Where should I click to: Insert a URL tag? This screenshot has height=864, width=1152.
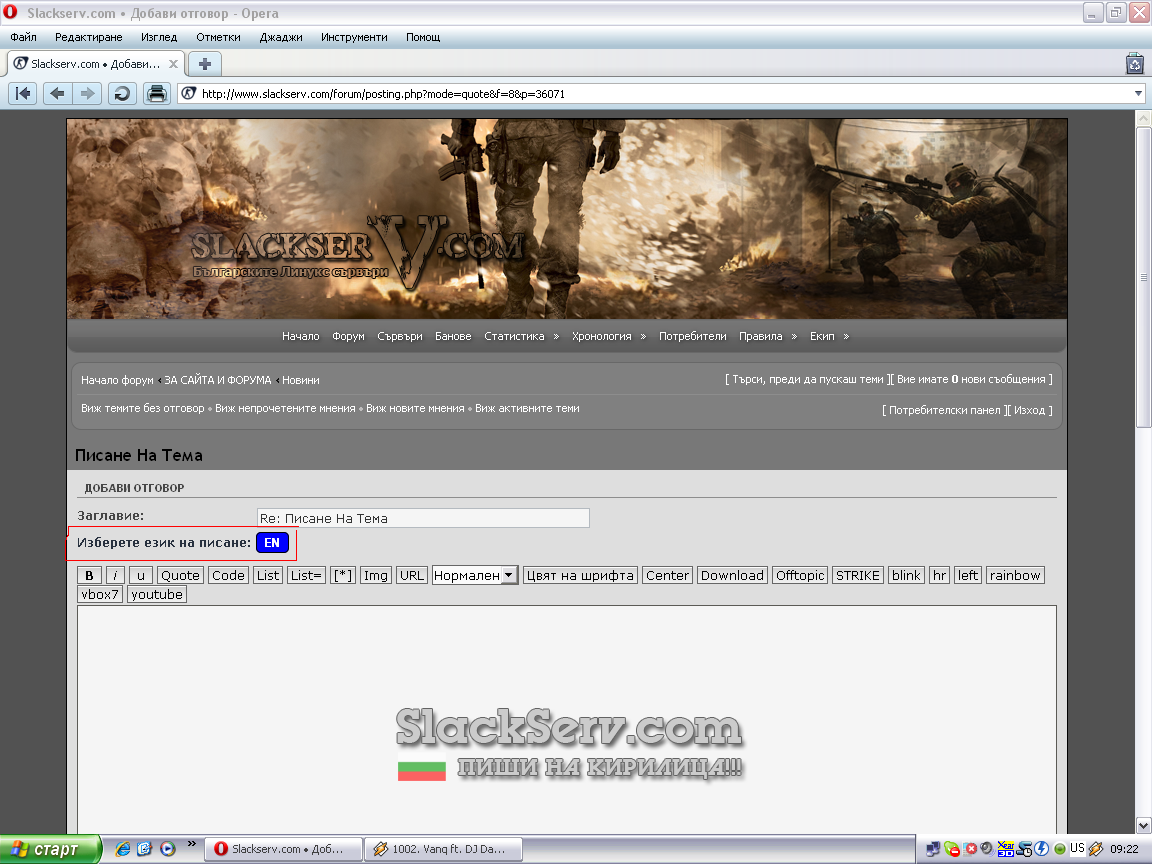click(x=411, y=575)
